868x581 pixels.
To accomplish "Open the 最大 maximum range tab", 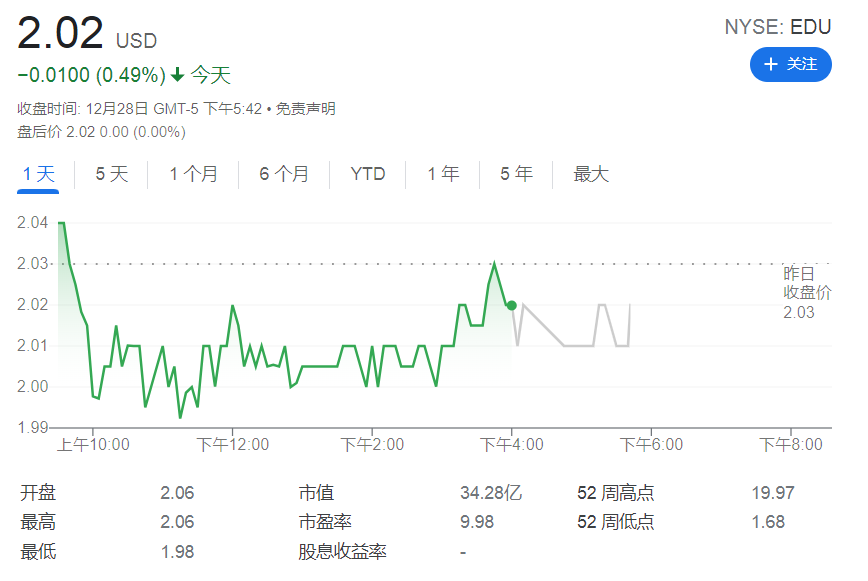I will tap(591, 174).
